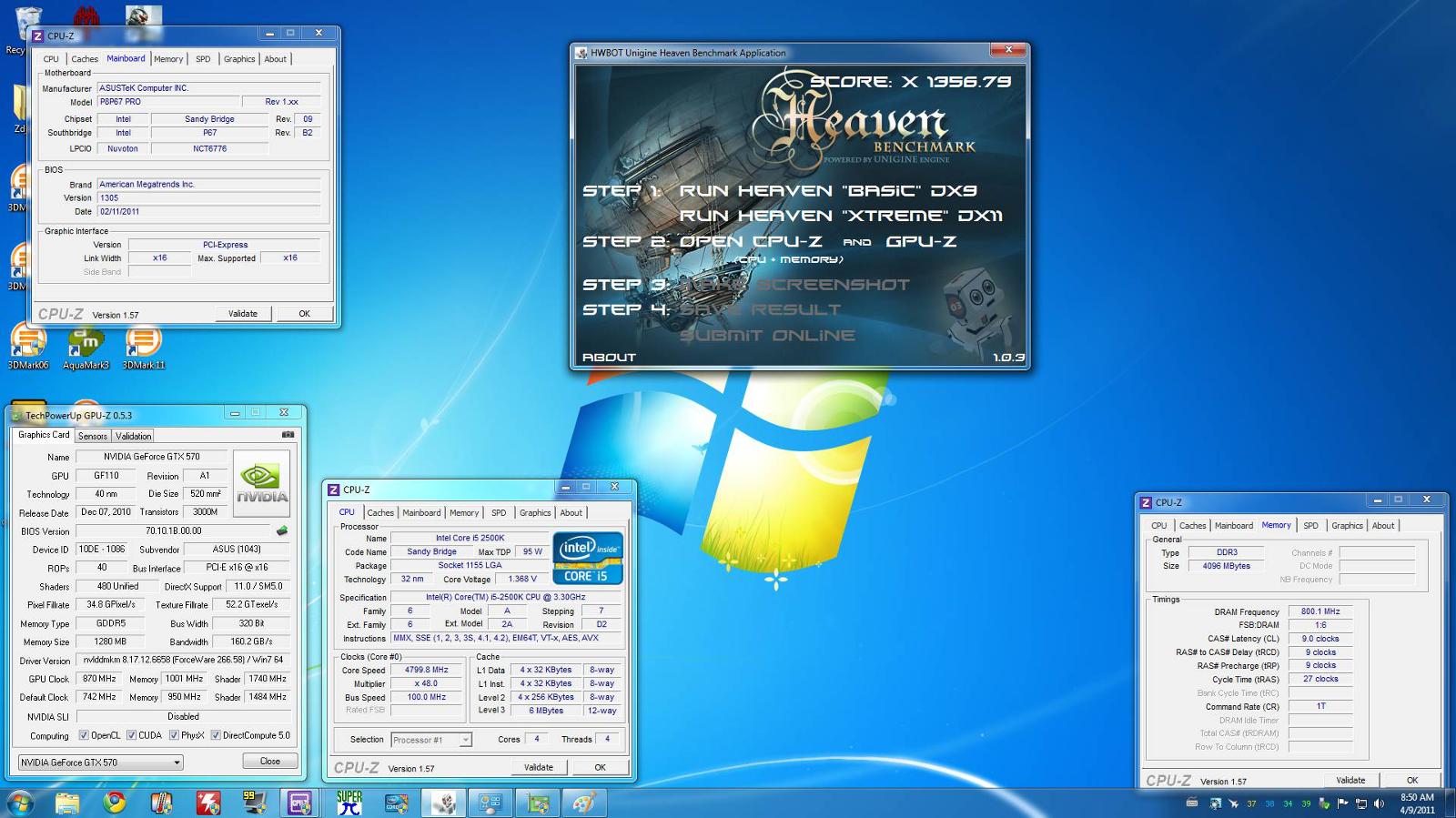Screen dimensions: 1456x818
Task: Open the Processor #1 selection dropdown
Action: tap(431, 740)
